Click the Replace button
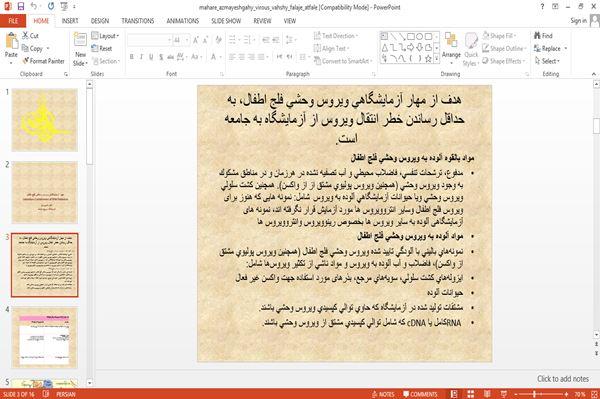This screenshot has width=600, height=399. 550,48
